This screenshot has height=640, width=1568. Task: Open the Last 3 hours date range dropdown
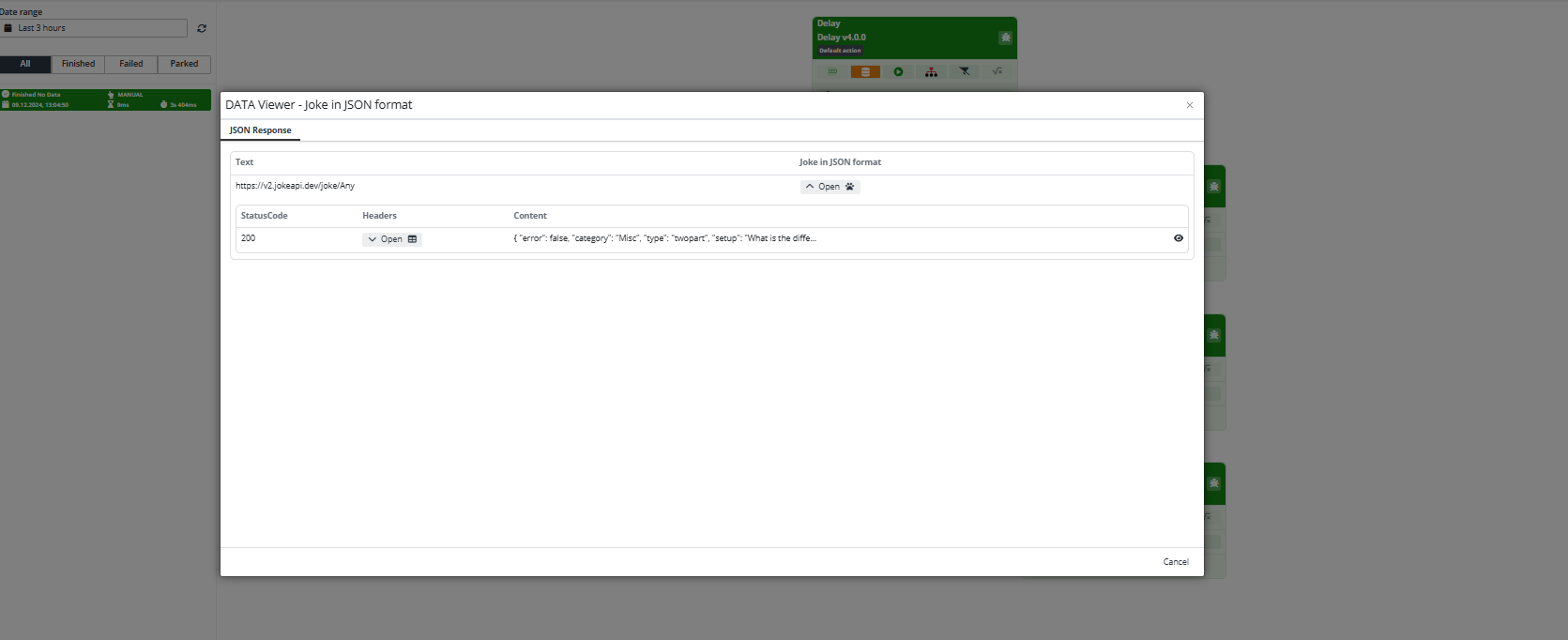(94, 28)
